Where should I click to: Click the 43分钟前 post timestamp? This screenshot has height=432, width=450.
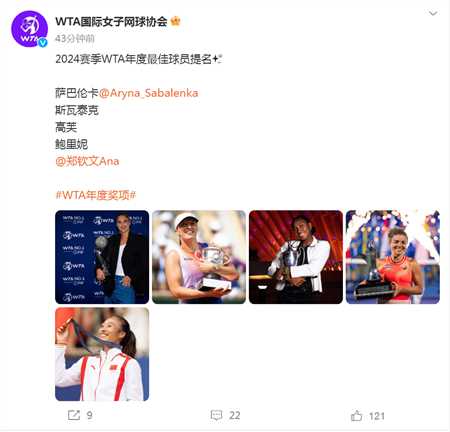click(75, 39)
